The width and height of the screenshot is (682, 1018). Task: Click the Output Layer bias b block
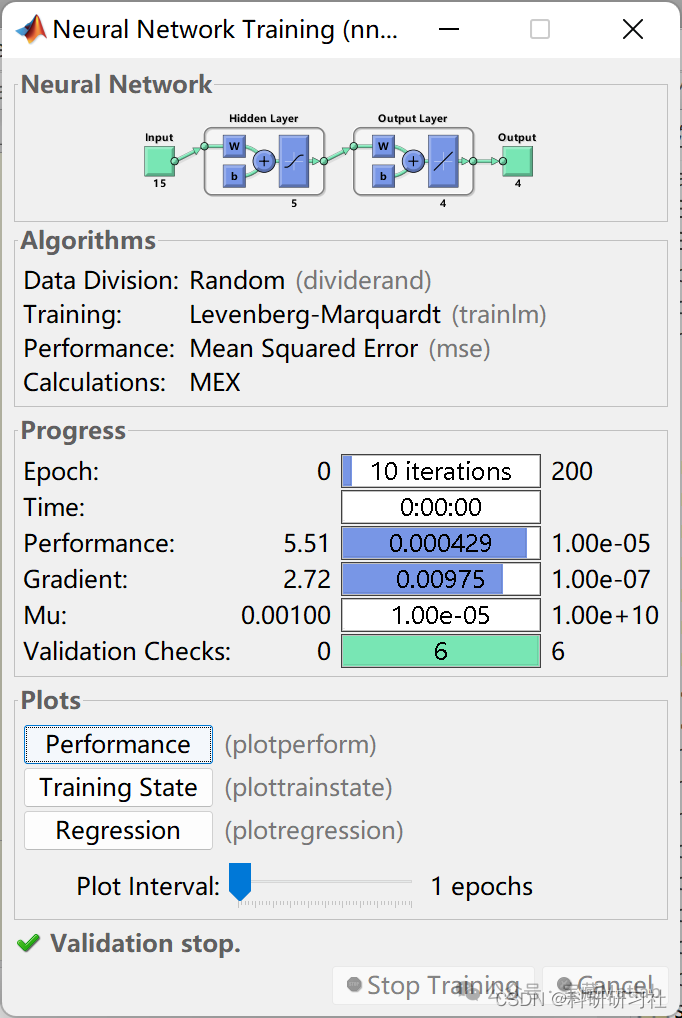pyautogui.click(x=383, y=176)
